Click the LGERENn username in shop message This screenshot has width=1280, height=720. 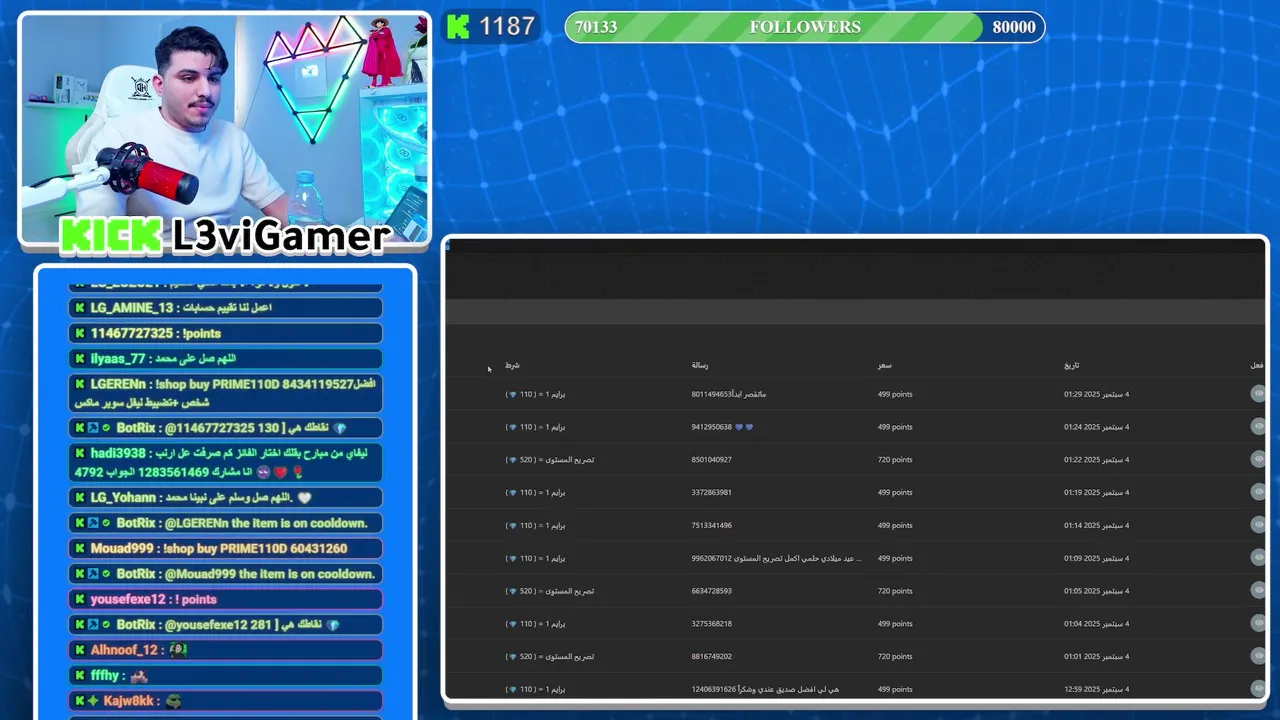(x=118, y=384)
